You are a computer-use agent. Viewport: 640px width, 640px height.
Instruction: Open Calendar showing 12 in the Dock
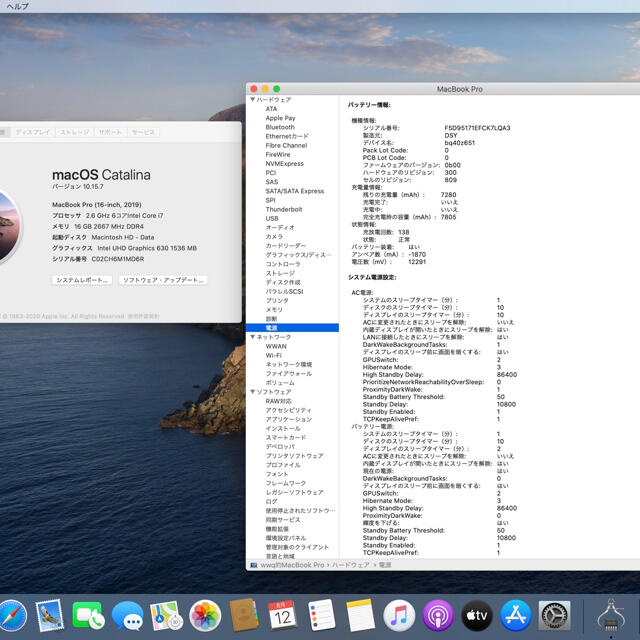282,616
